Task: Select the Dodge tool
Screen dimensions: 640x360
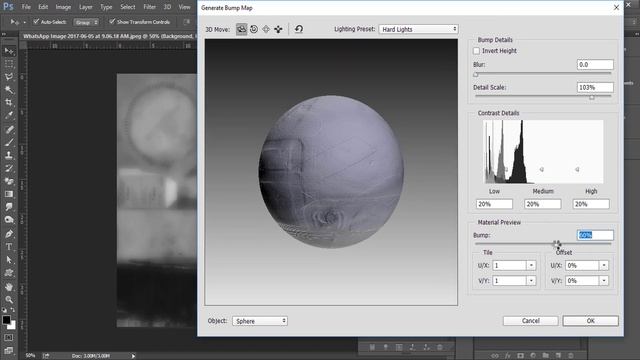Action: click(9, 220)
